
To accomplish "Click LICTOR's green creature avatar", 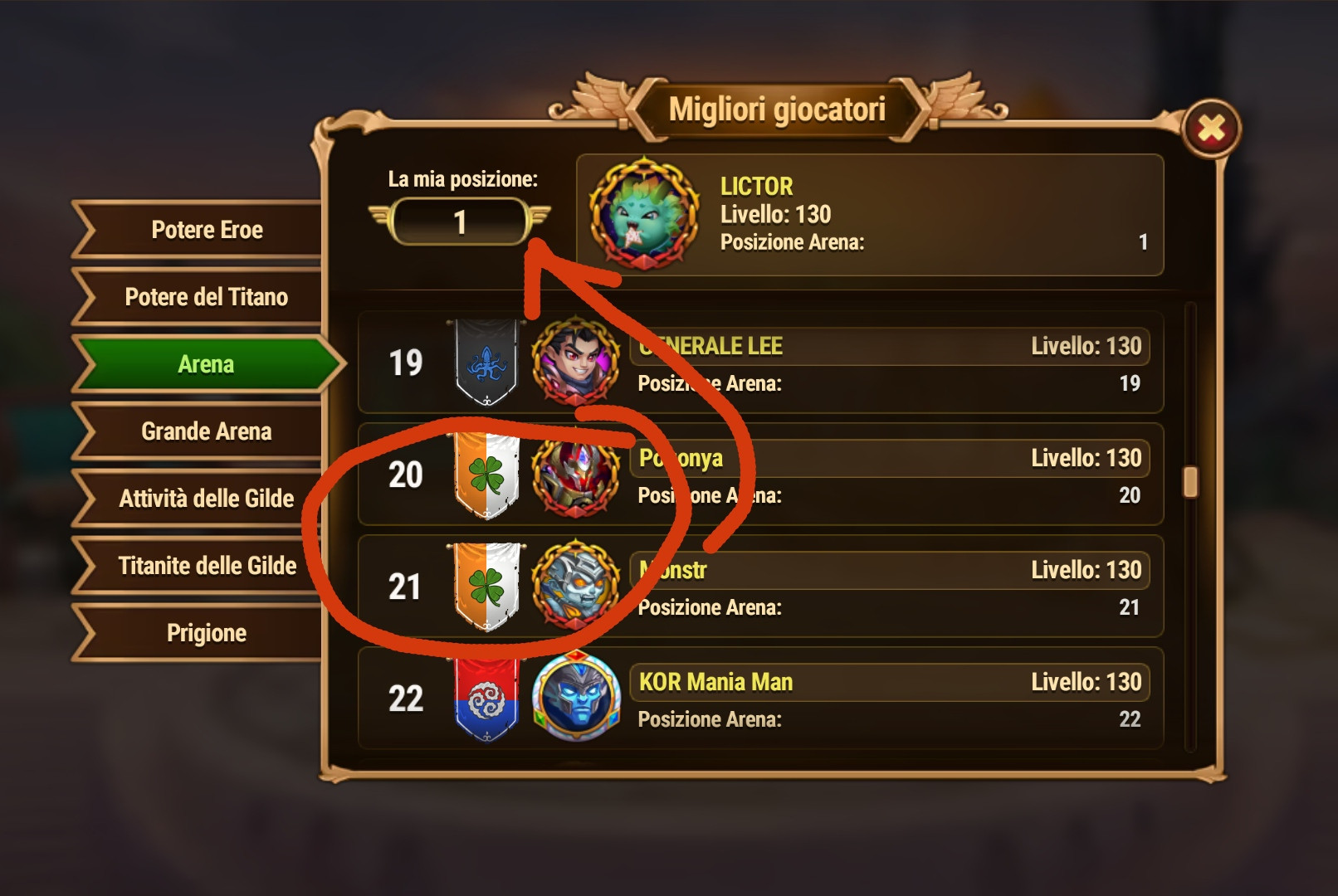I will point(644,214).
